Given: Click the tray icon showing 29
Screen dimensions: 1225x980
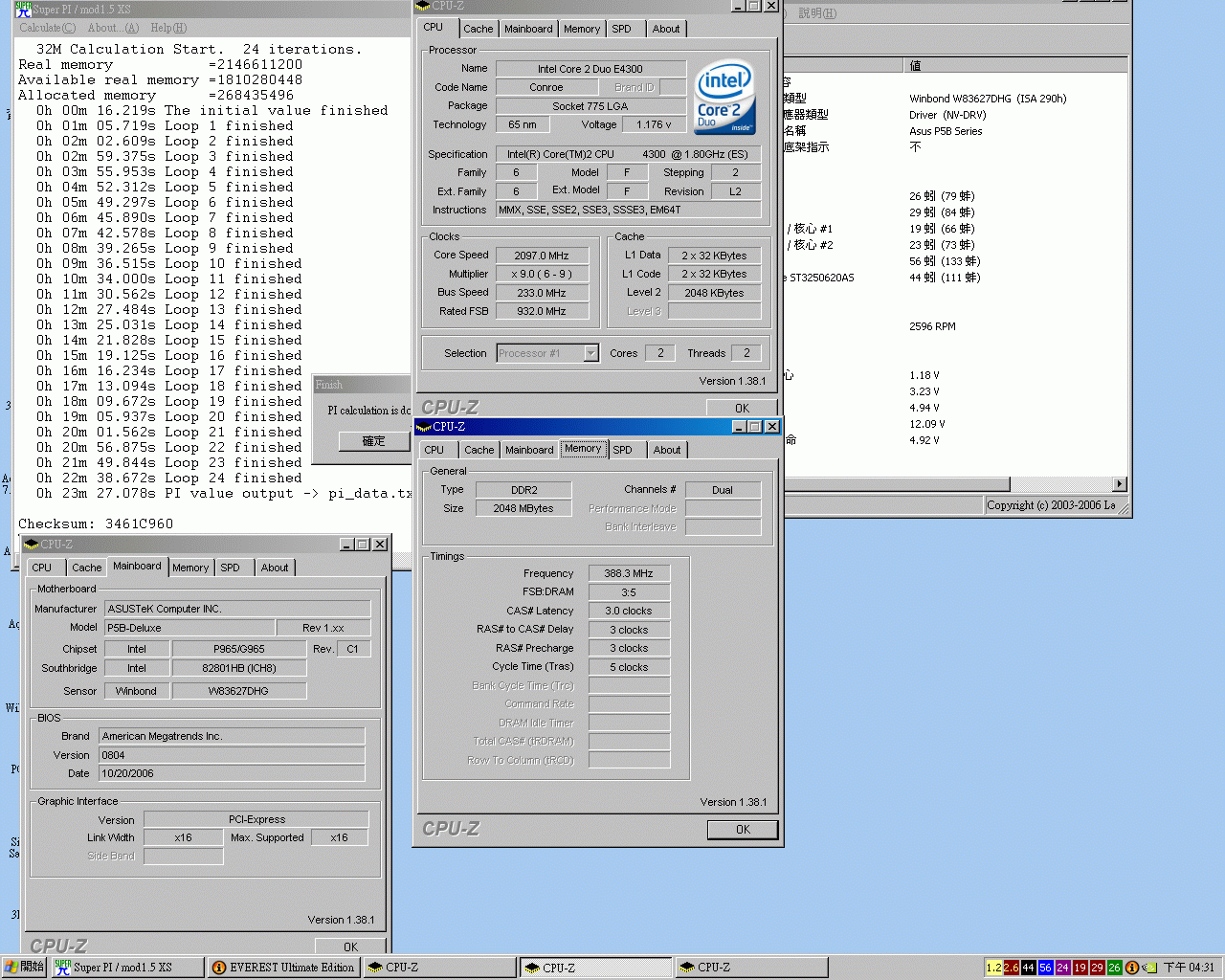Looking at the screenshot, I should click(x=1097, y=968).
